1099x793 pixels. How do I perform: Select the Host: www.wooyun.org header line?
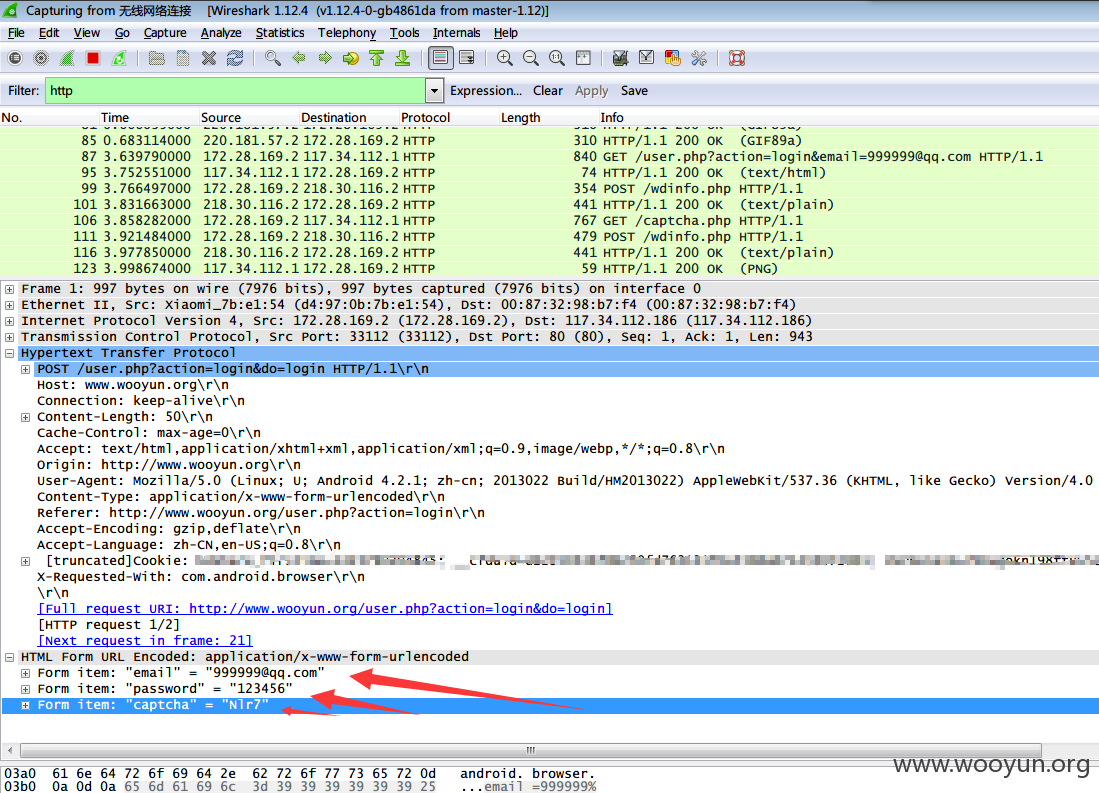point(133,385)
